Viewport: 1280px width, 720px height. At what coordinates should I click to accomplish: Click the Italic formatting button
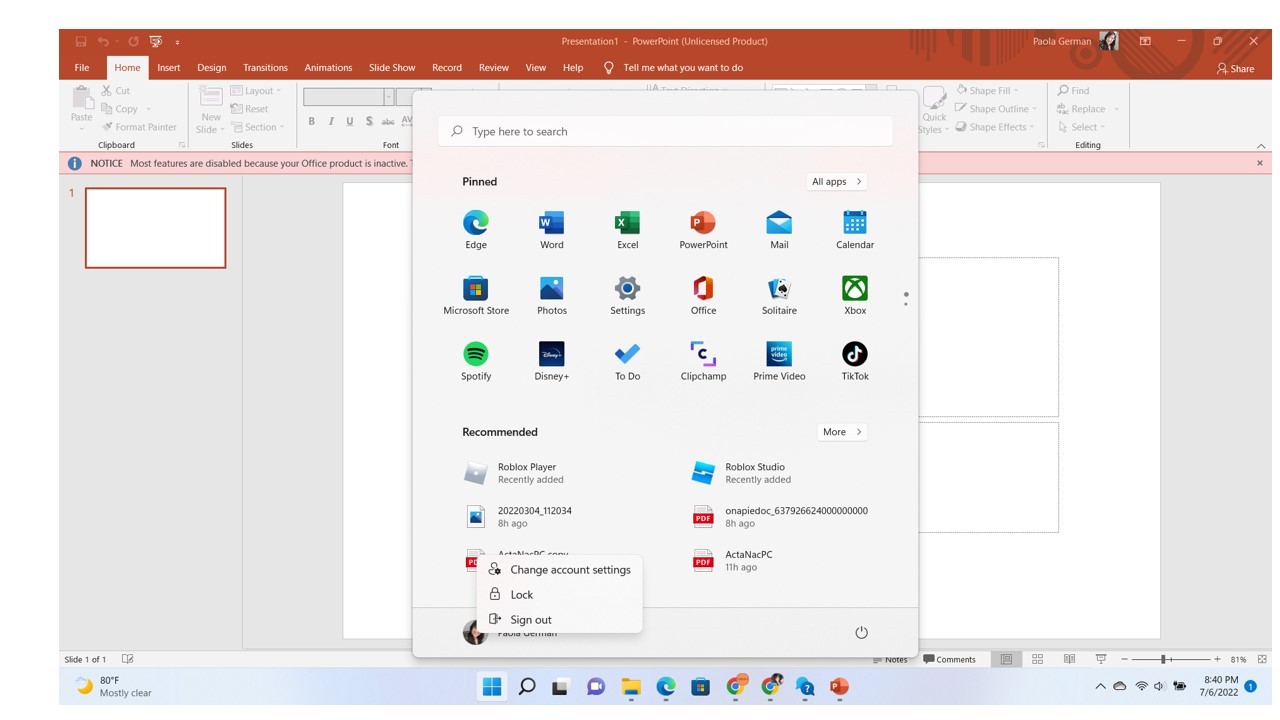[330, 121]
